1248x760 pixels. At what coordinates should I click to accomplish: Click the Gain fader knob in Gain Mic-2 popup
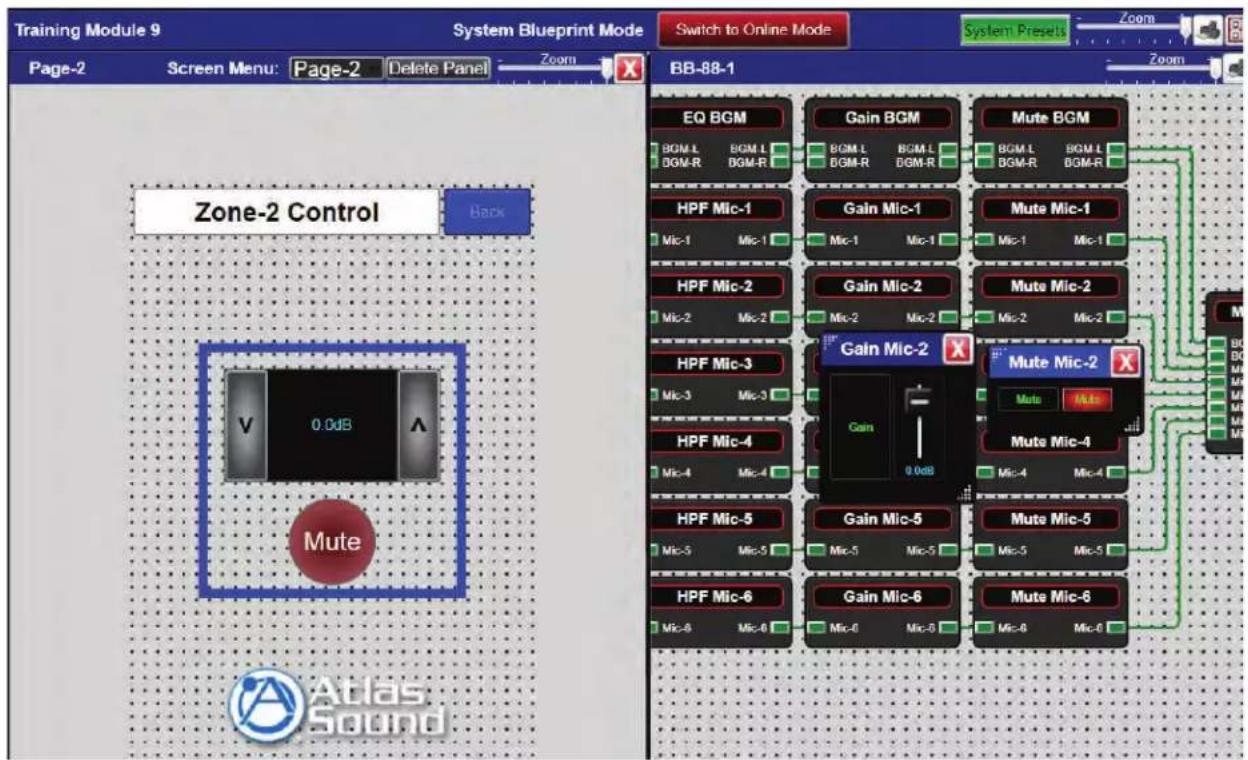pos(919,400)
